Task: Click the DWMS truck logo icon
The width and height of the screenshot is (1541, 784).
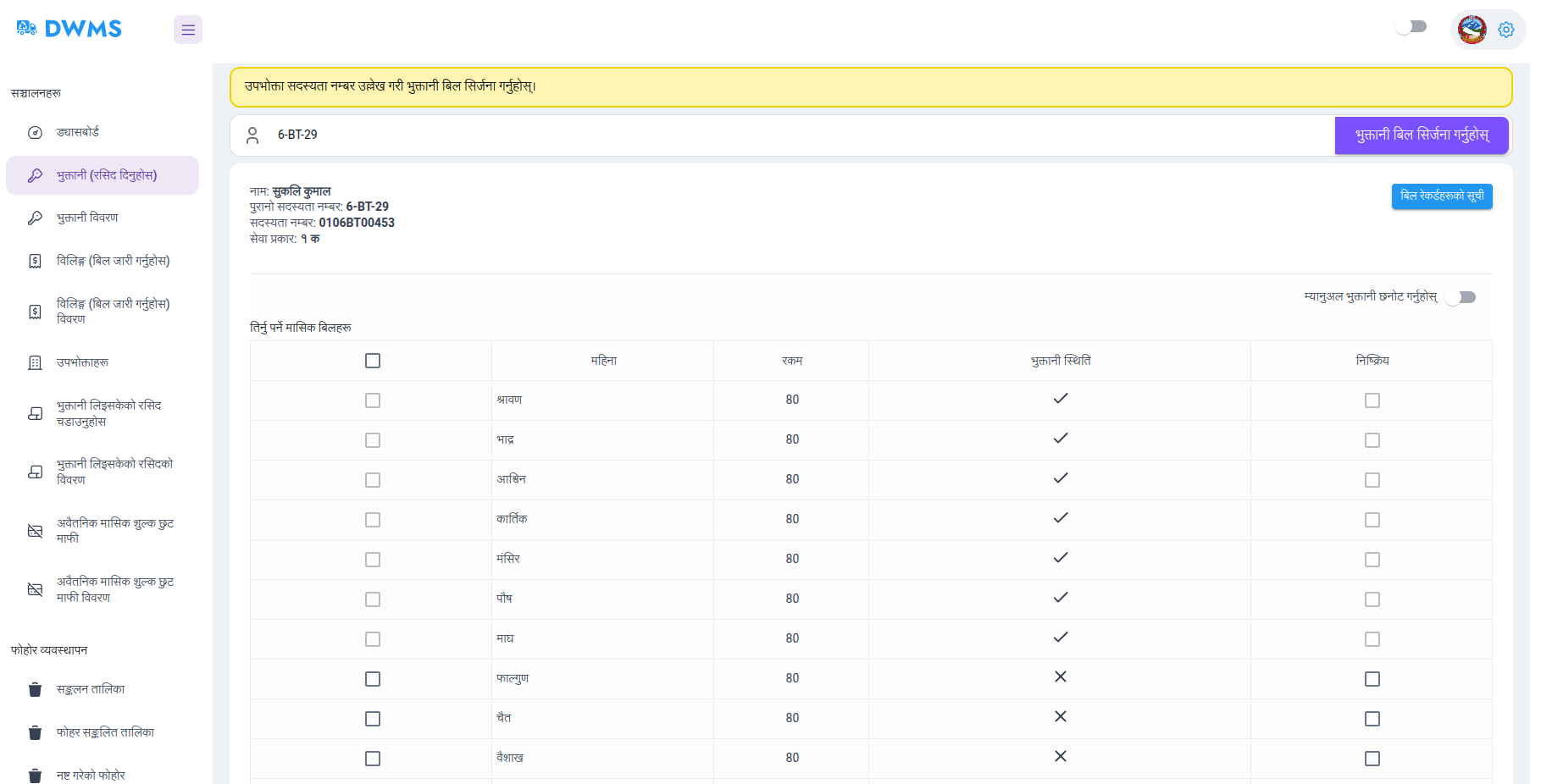Action: click(26, 28)
